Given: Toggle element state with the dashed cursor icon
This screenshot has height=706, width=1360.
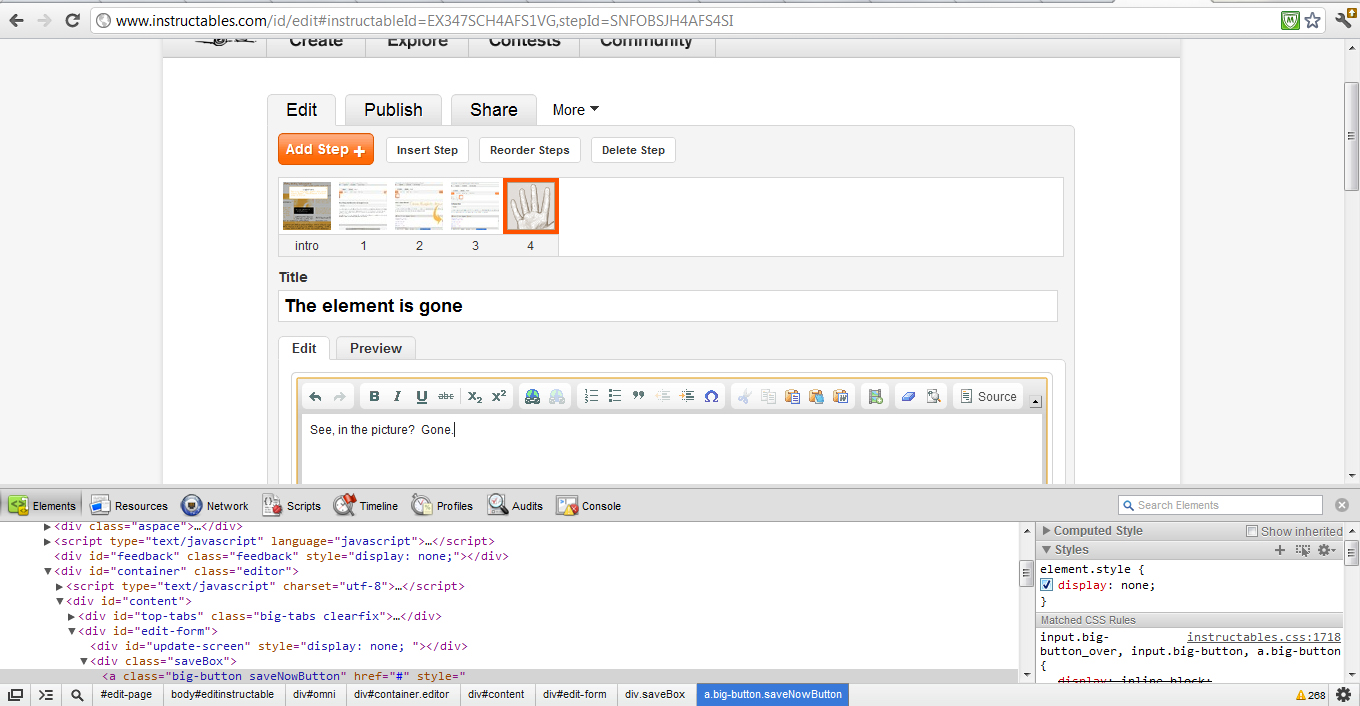Looking at the screenshot, I should (1303, 550).
